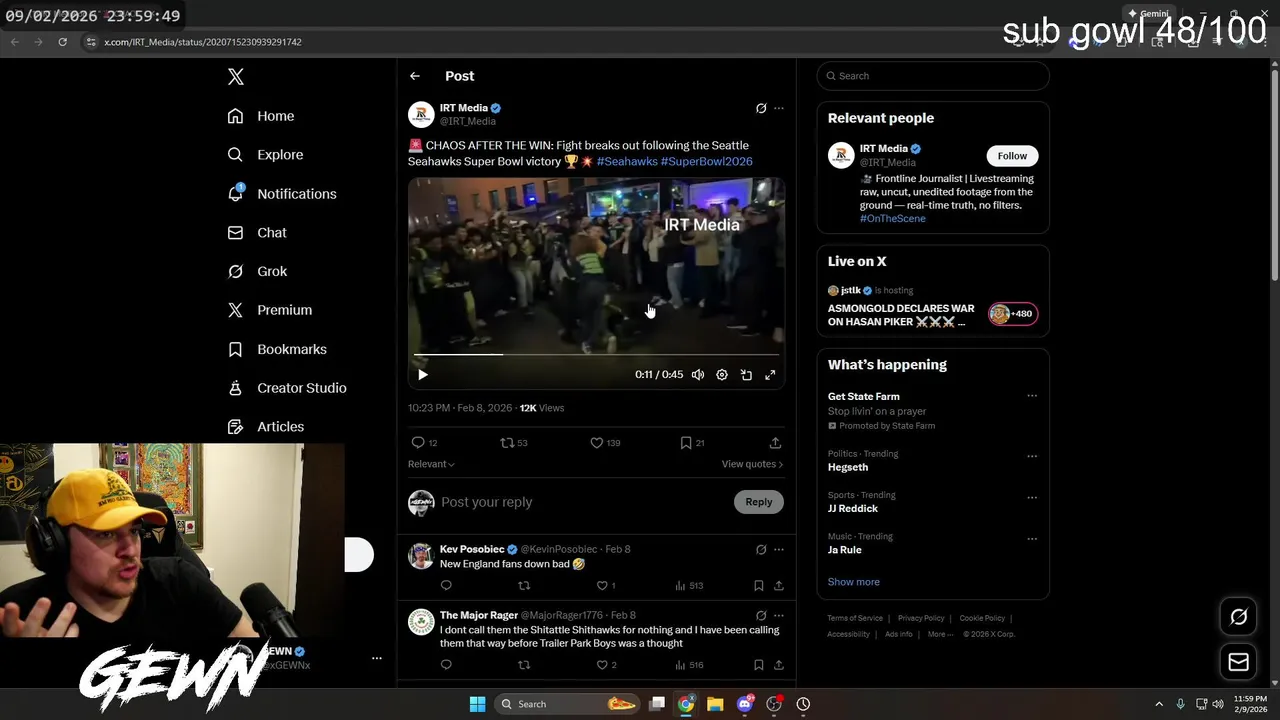The image size is (1280, 720).
Task: Bookmark Kev Posobiec's reply
Action: 759,586
